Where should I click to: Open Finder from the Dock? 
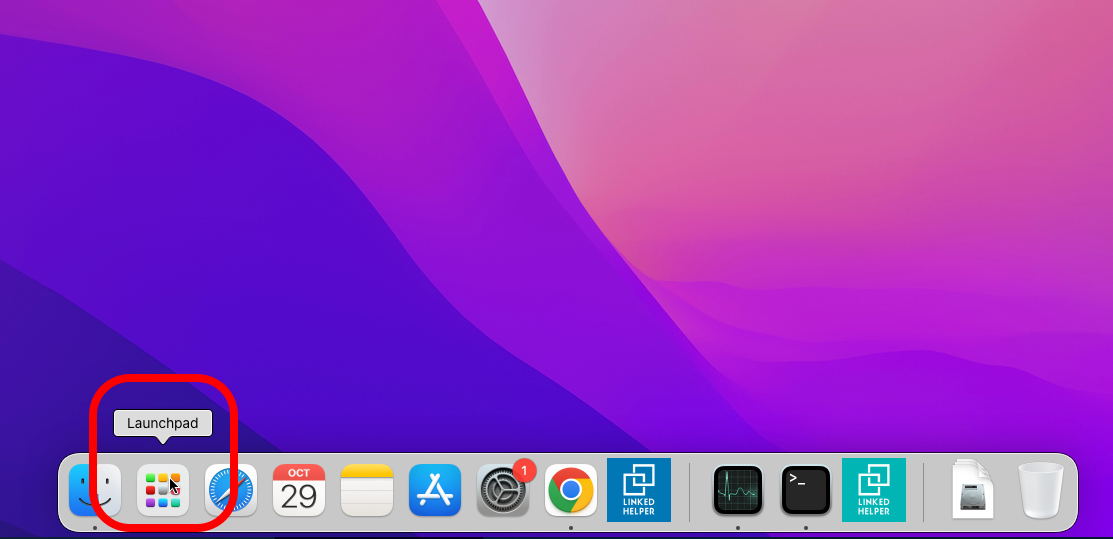tap(95, 490)
